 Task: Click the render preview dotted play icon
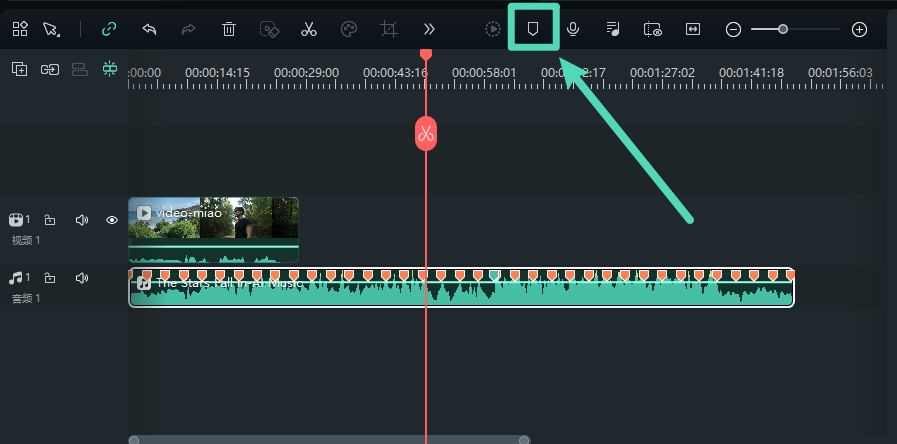493,29
